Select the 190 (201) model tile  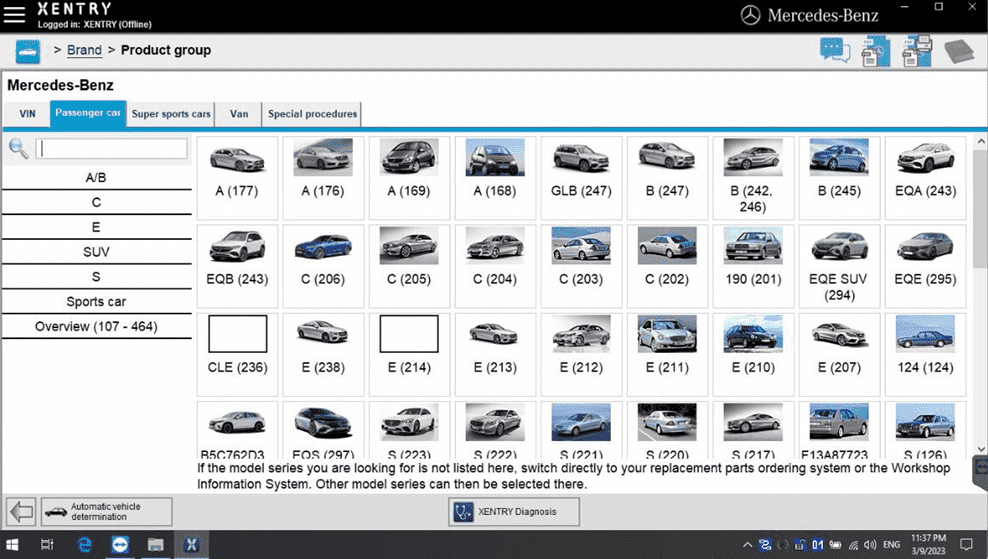[753, 266]
